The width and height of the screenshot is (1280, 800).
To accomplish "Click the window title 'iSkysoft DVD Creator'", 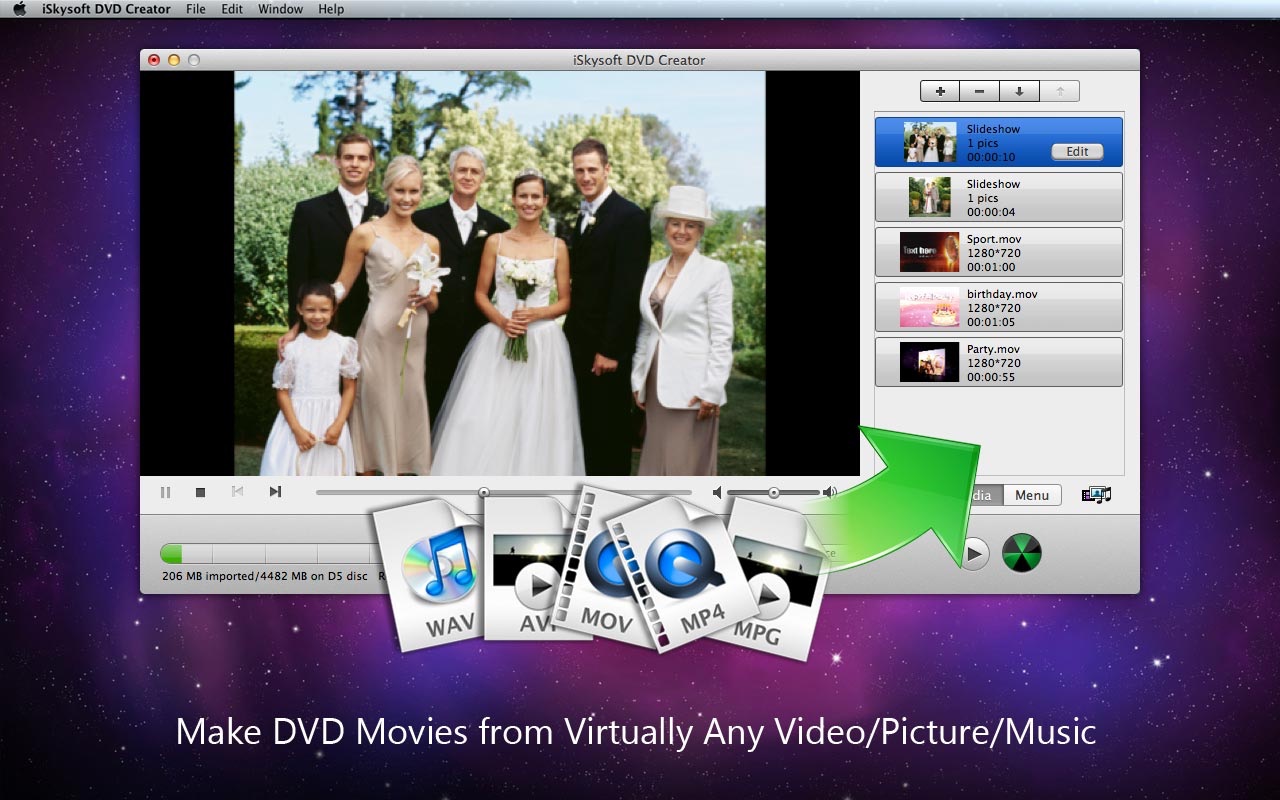I will click(639, 60).
